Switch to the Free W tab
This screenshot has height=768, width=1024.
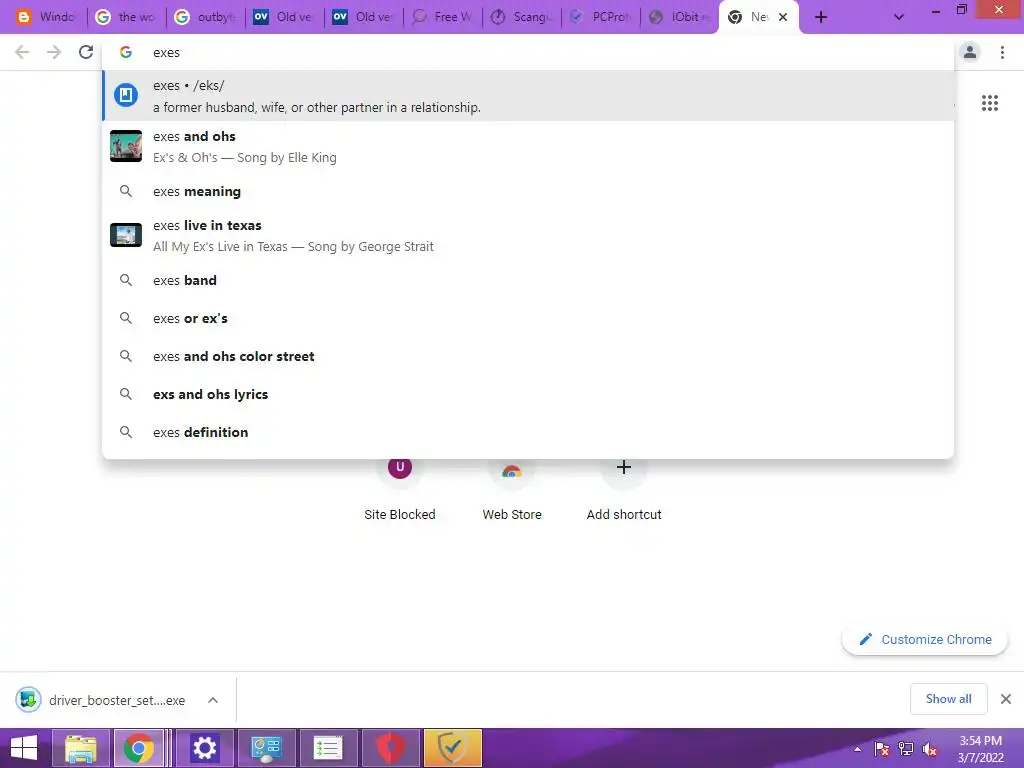[x=441, y=17]
